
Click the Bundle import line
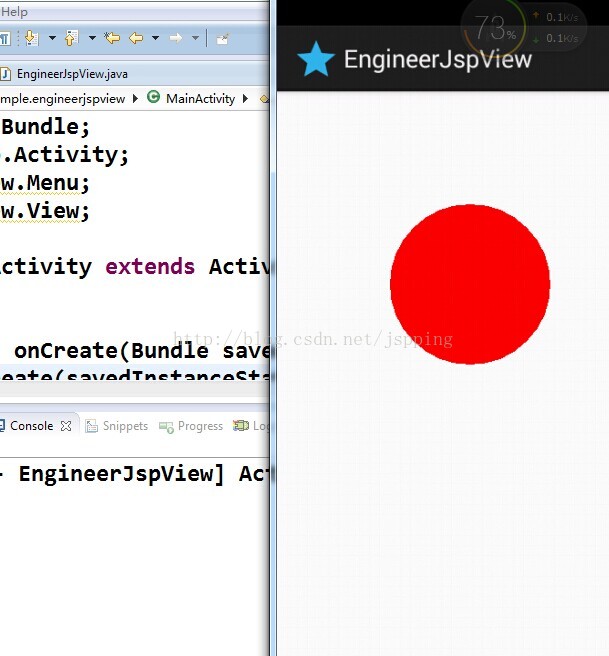click(x=45, y=127)
